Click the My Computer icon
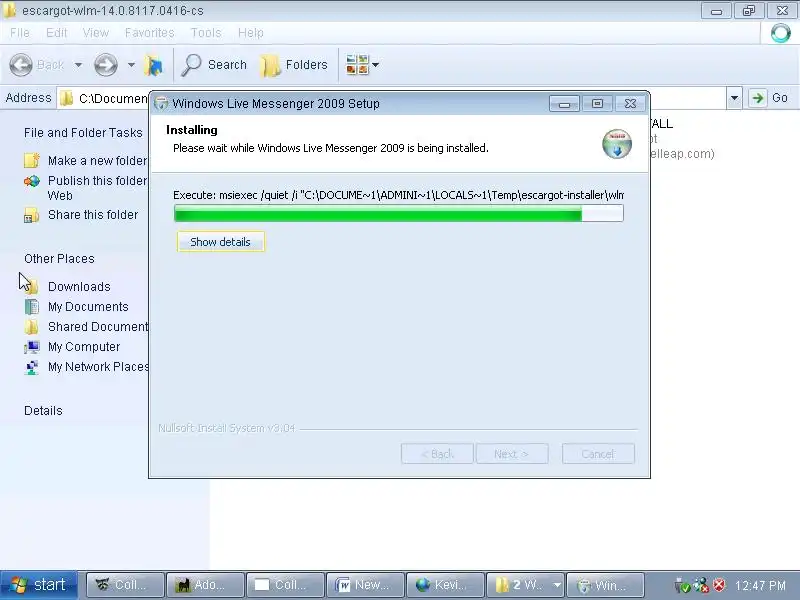The width and height of the screenshot is (800, 600). tap(32, 347)
